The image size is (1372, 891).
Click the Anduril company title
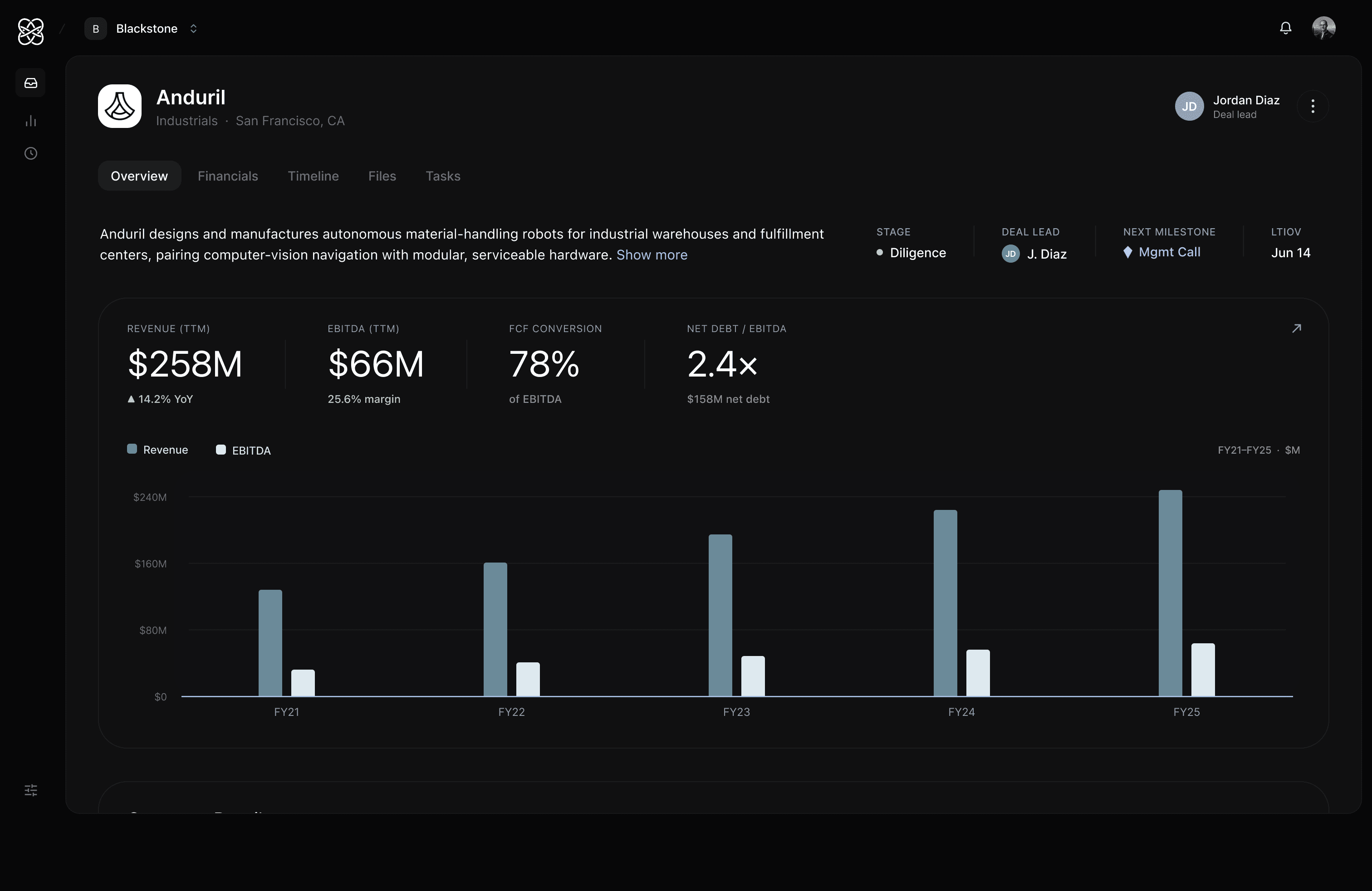(x=191, y=98)
